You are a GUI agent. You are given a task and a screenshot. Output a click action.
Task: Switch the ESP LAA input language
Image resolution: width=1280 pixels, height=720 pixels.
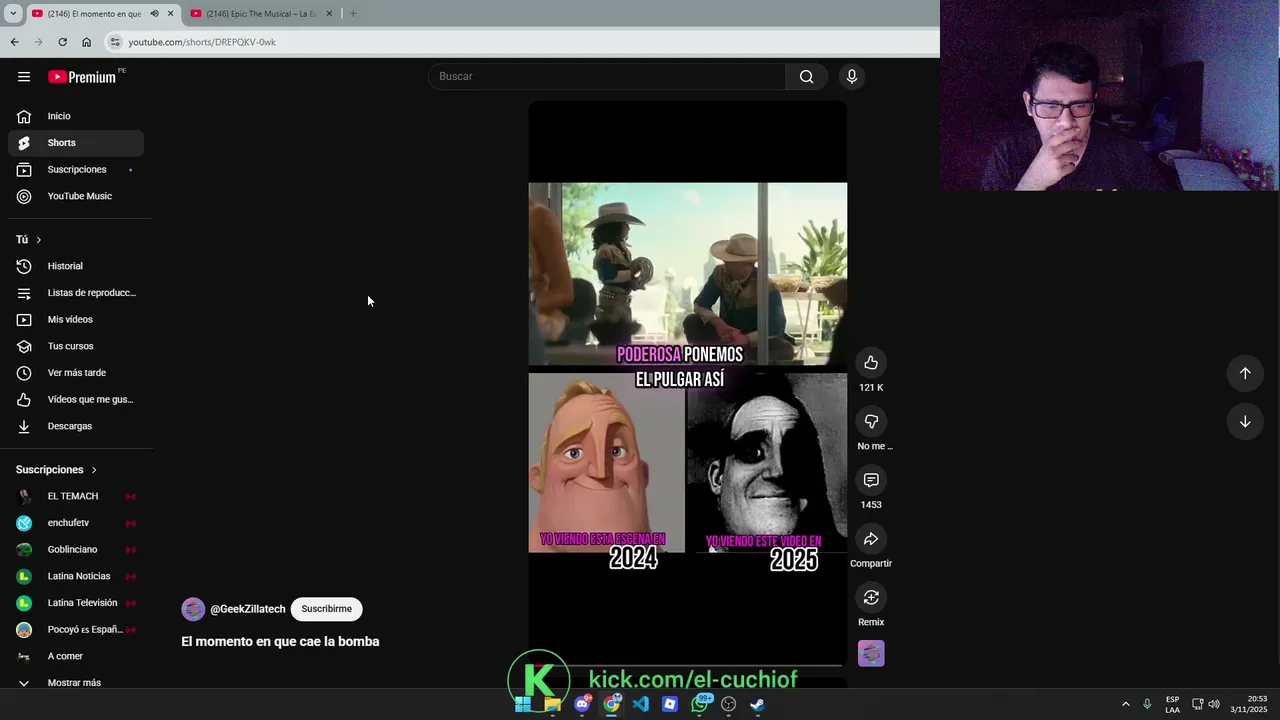pyautogui.click(x=1172, y=704)
